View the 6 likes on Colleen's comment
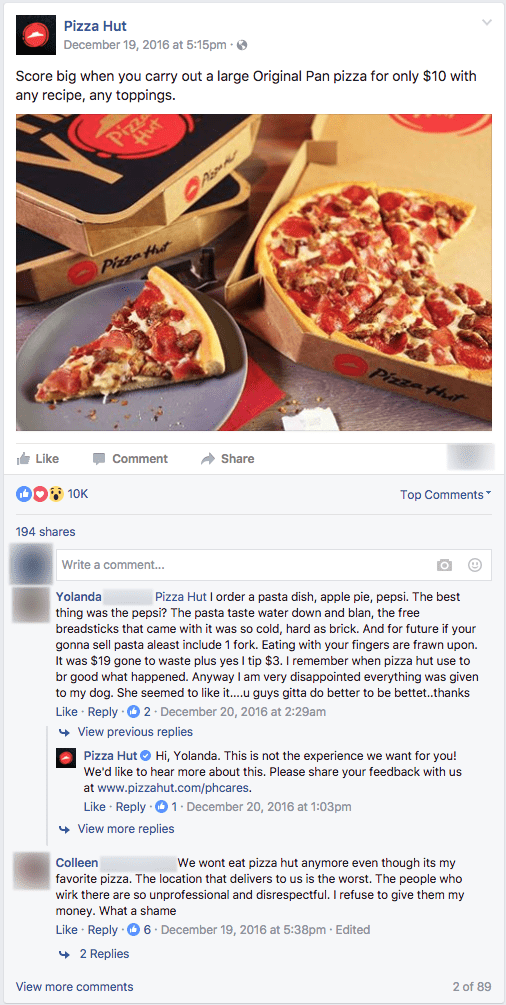 coord(140,929)
